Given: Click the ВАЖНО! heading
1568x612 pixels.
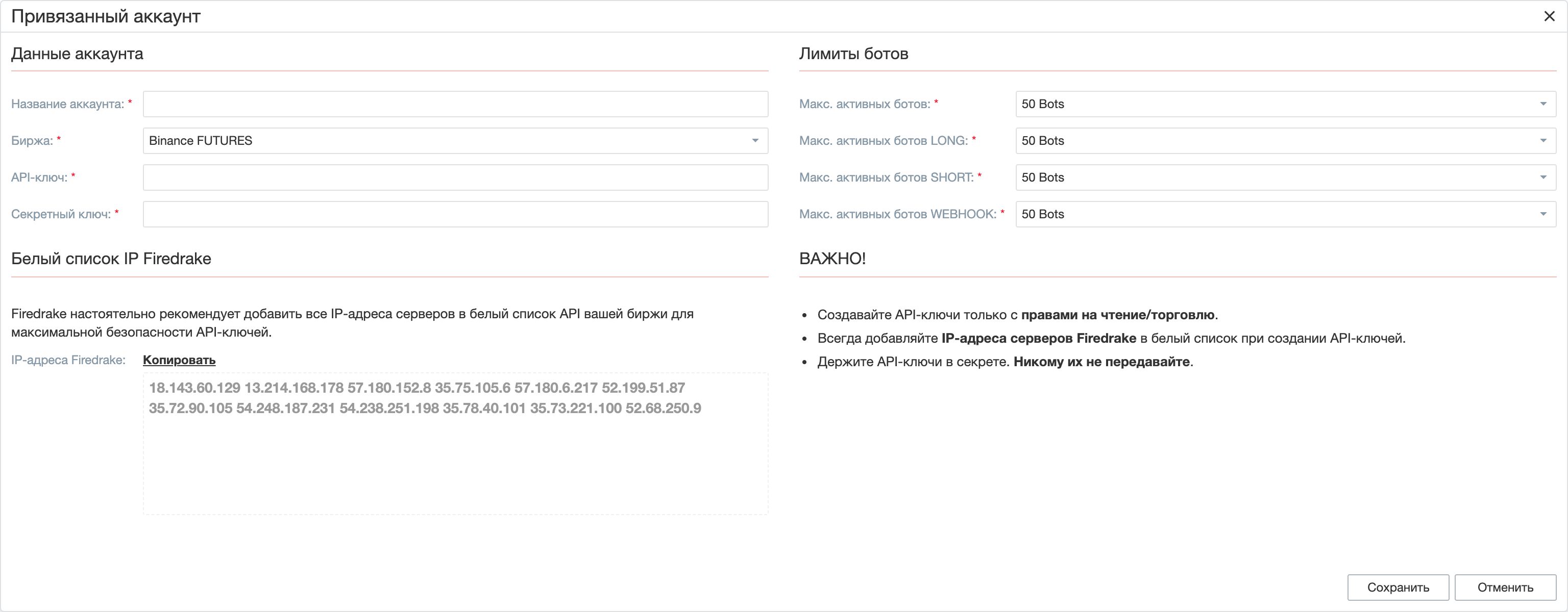Looking at the screenshot, I should [832, 259].
